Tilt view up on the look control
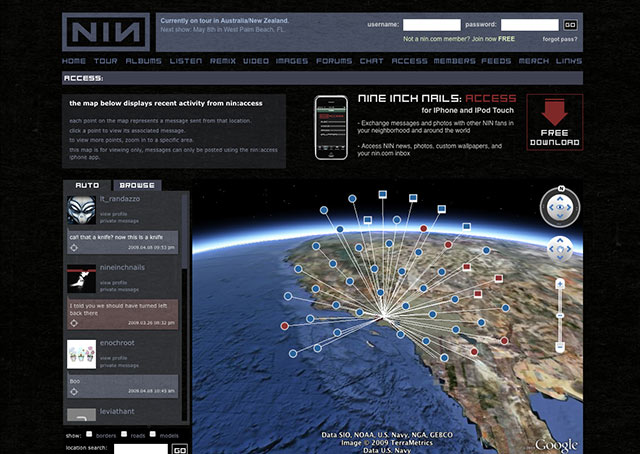 [560, 198]
